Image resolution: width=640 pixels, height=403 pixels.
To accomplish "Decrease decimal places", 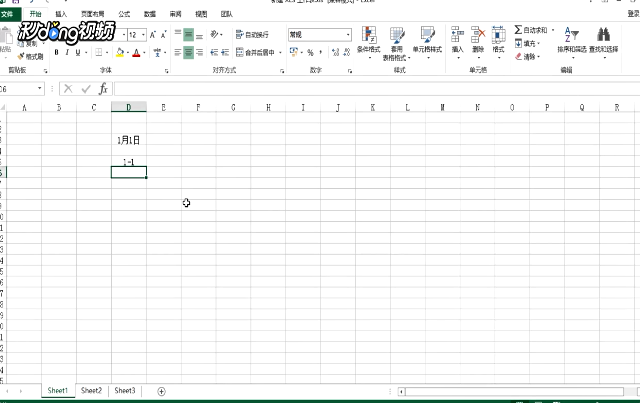I will click(347, 52).
